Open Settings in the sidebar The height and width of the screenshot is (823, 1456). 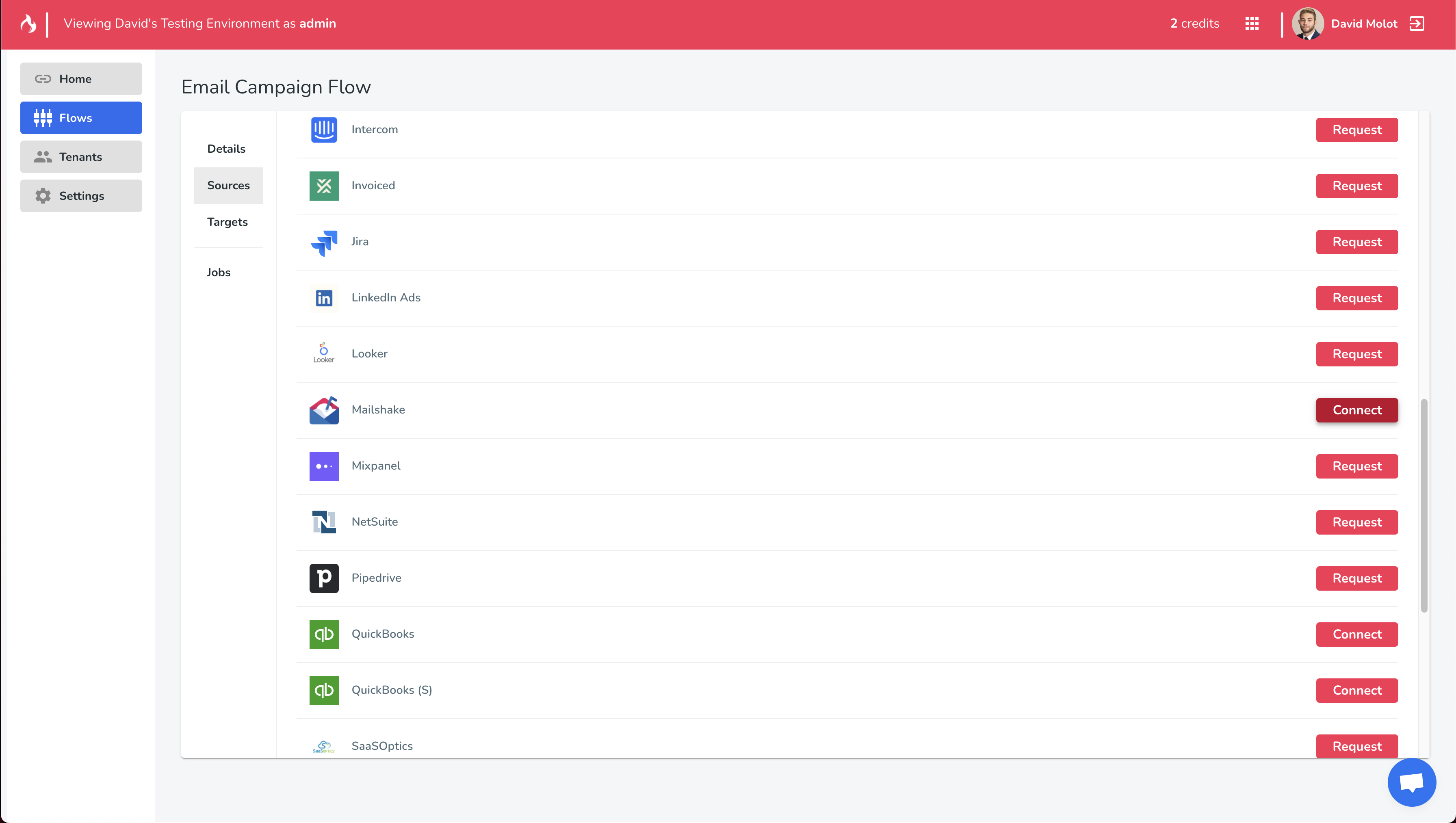(x=81, y=196)
